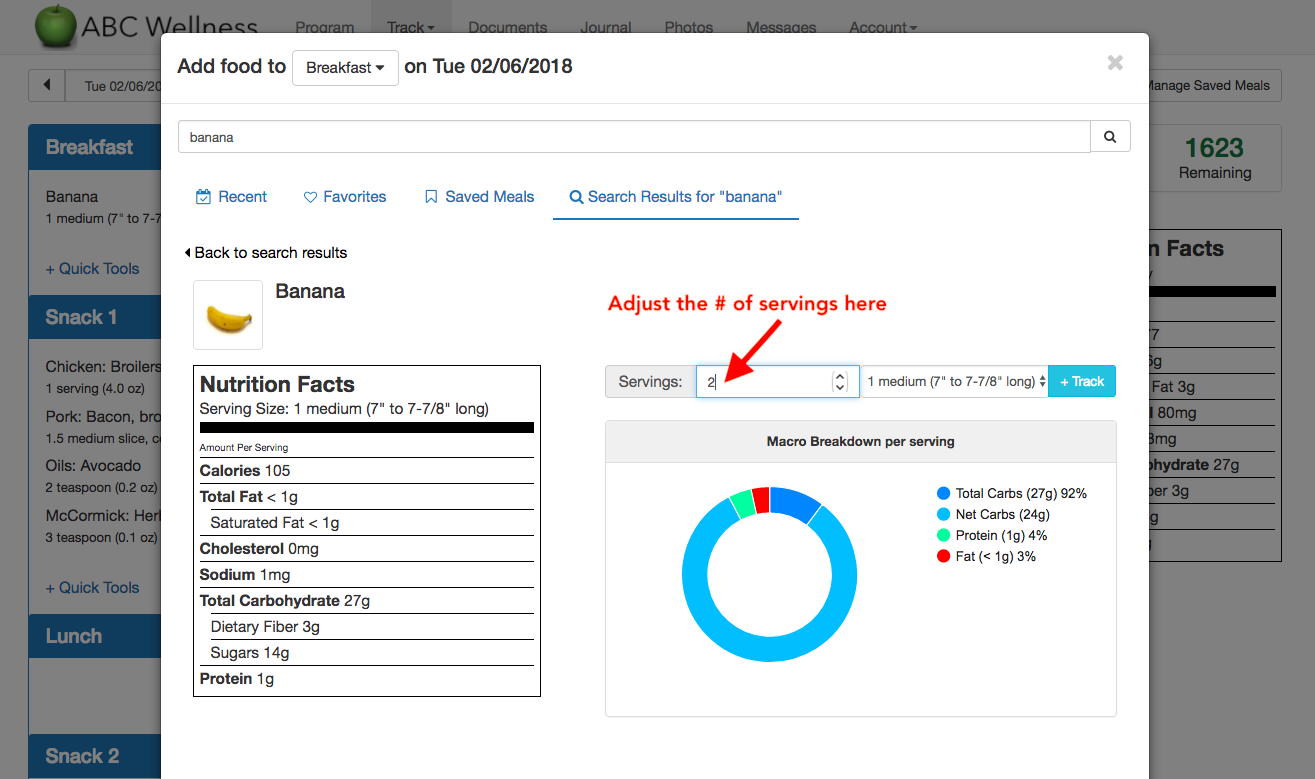Click the Fat red legend swatch
Image resolution: width=1315 pixels, height=779 pixels.
click(943, 556)
